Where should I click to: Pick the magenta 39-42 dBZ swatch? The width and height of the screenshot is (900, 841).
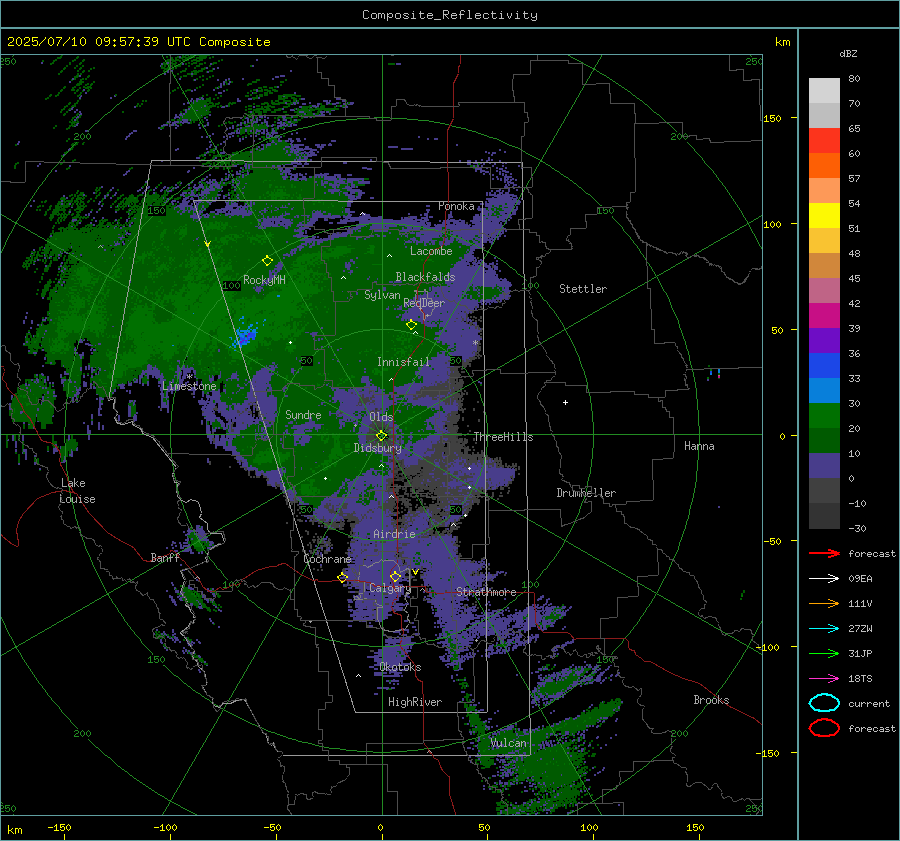click(x=824, y=315)
